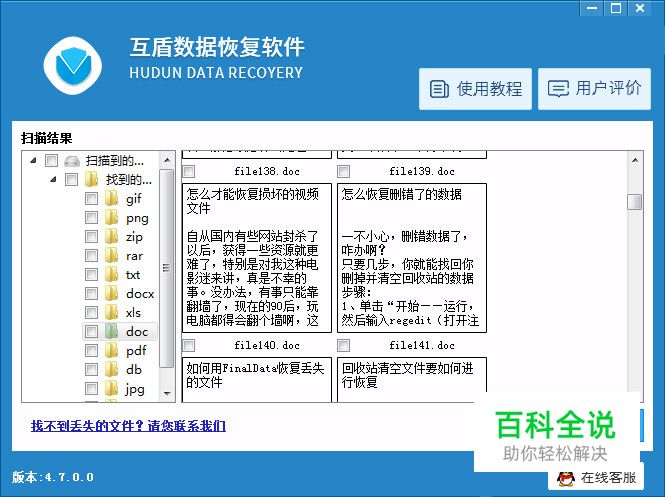Click tree panel scroll up arrow

coord(167,160)
